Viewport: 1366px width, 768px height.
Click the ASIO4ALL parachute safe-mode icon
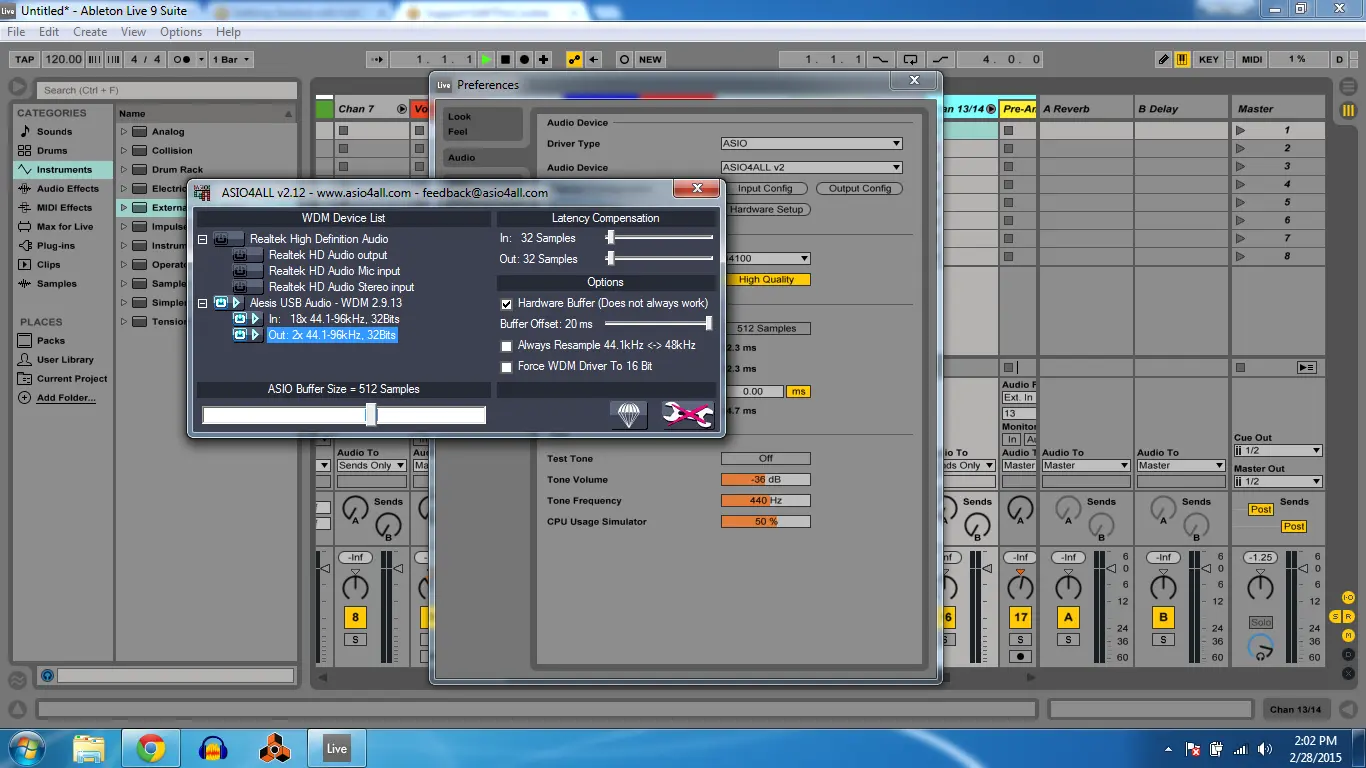coord(629,415)
